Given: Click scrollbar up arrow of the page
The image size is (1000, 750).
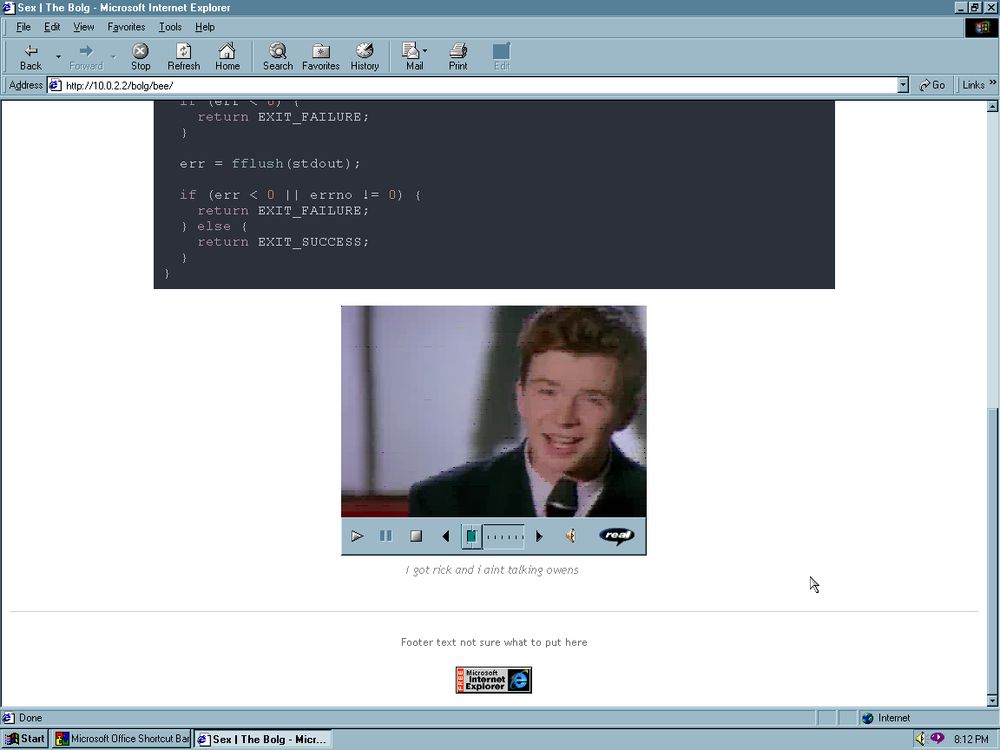Looking at the screenshot, I should point(992,107).
